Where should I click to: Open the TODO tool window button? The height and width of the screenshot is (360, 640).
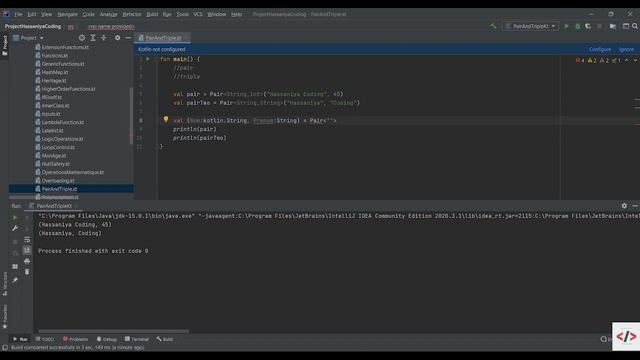45,339
